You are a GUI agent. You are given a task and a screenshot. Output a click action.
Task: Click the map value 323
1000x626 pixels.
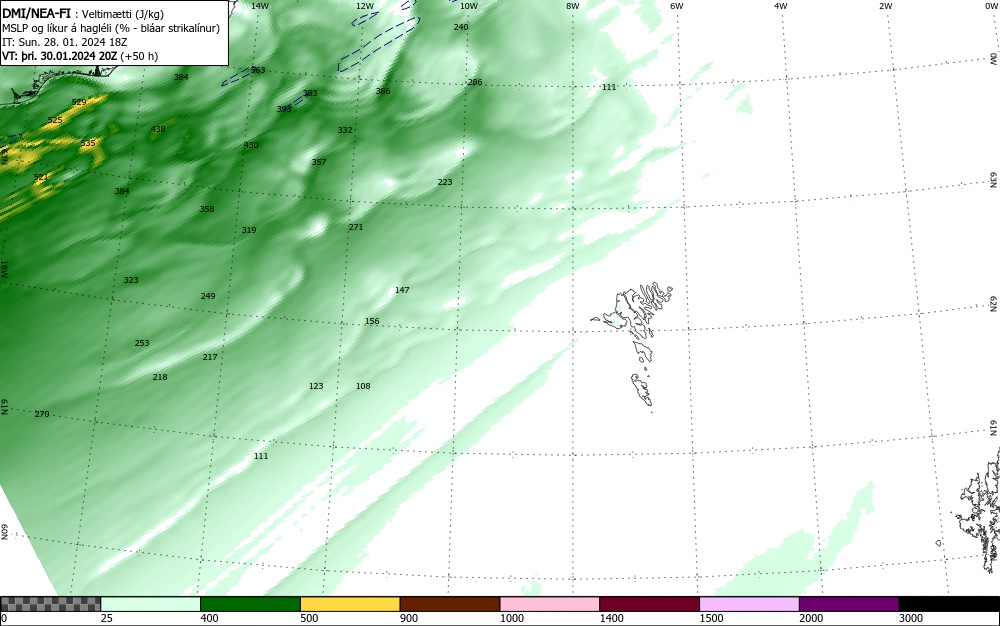pyautogui.click(x=131, y=280)
